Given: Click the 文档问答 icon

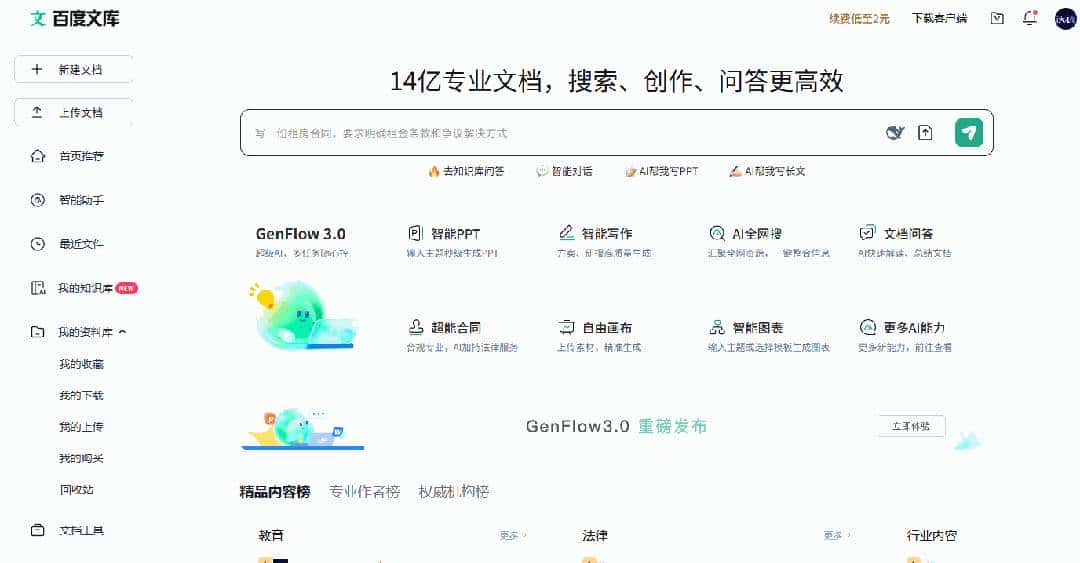Looking at the screenshot, I should point(868,233).
